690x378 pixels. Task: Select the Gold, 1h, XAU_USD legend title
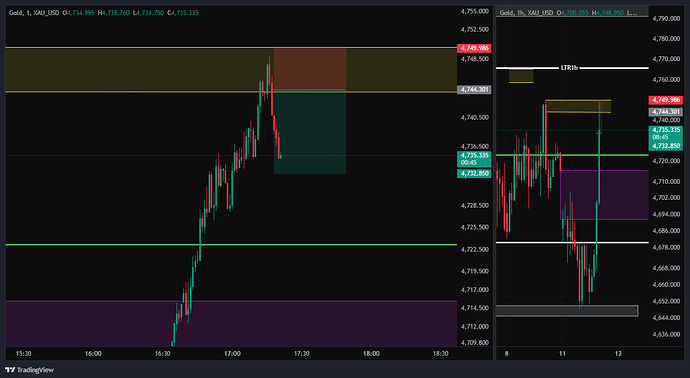[526, 13]
